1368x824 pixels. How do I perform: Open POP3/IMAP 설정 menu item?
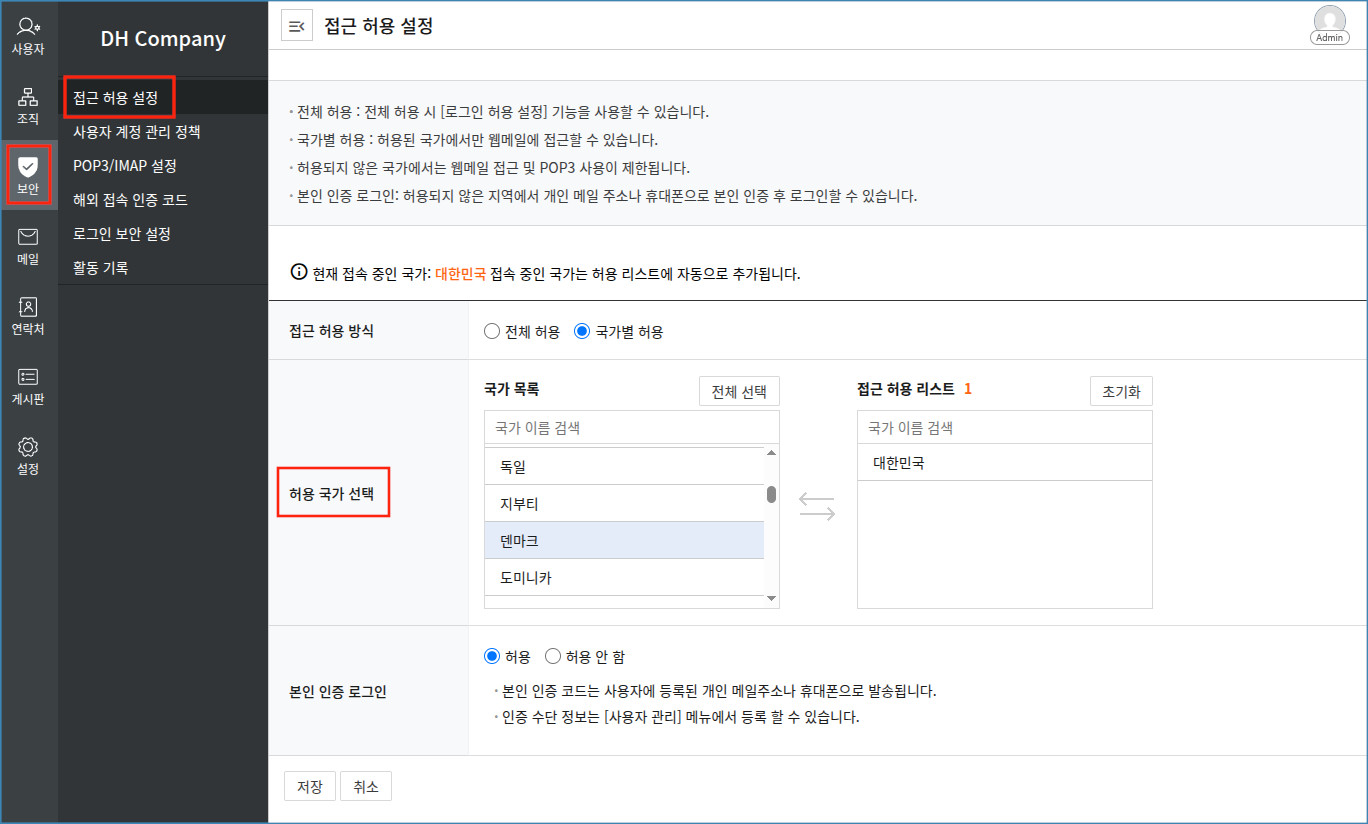[125, 166]
